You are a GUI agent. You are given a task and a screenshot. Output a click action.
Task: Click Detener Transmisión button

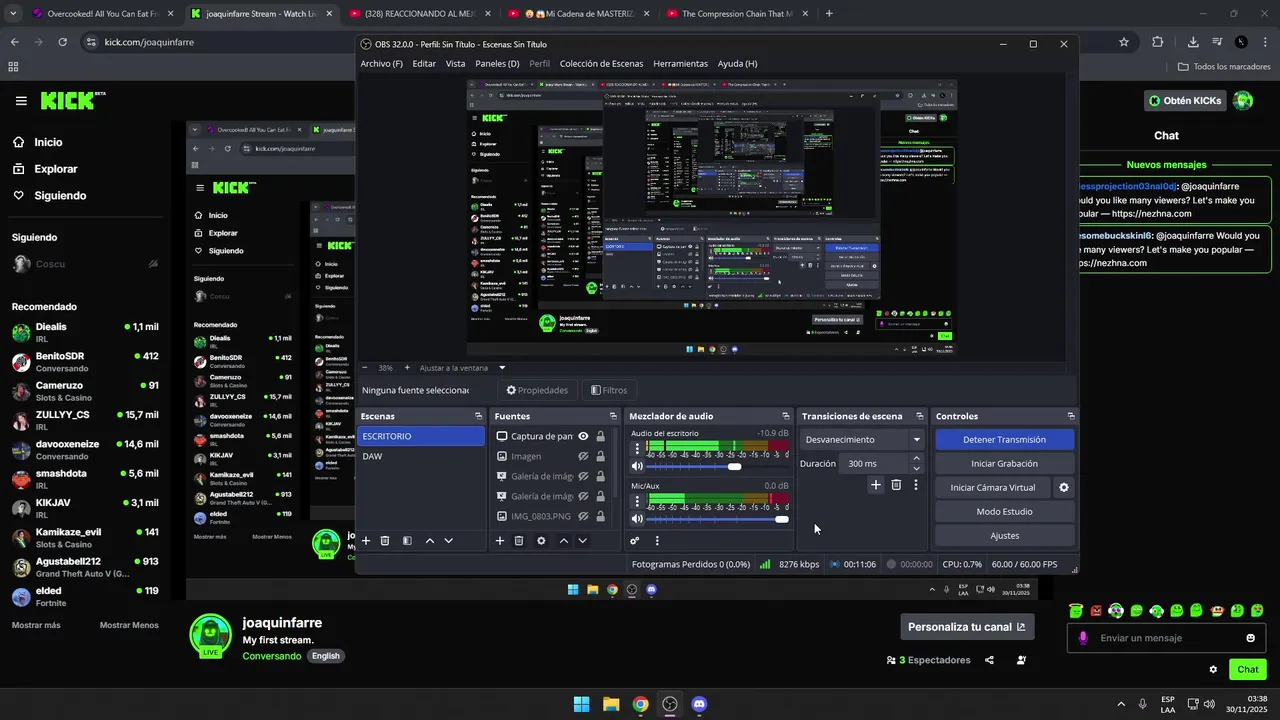pyautogui.click(x=1004, y=439)
